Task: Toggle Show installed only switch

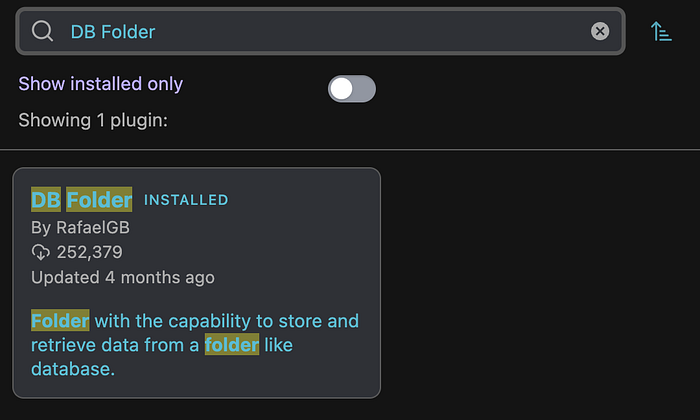Action: [x=352, y=89]
